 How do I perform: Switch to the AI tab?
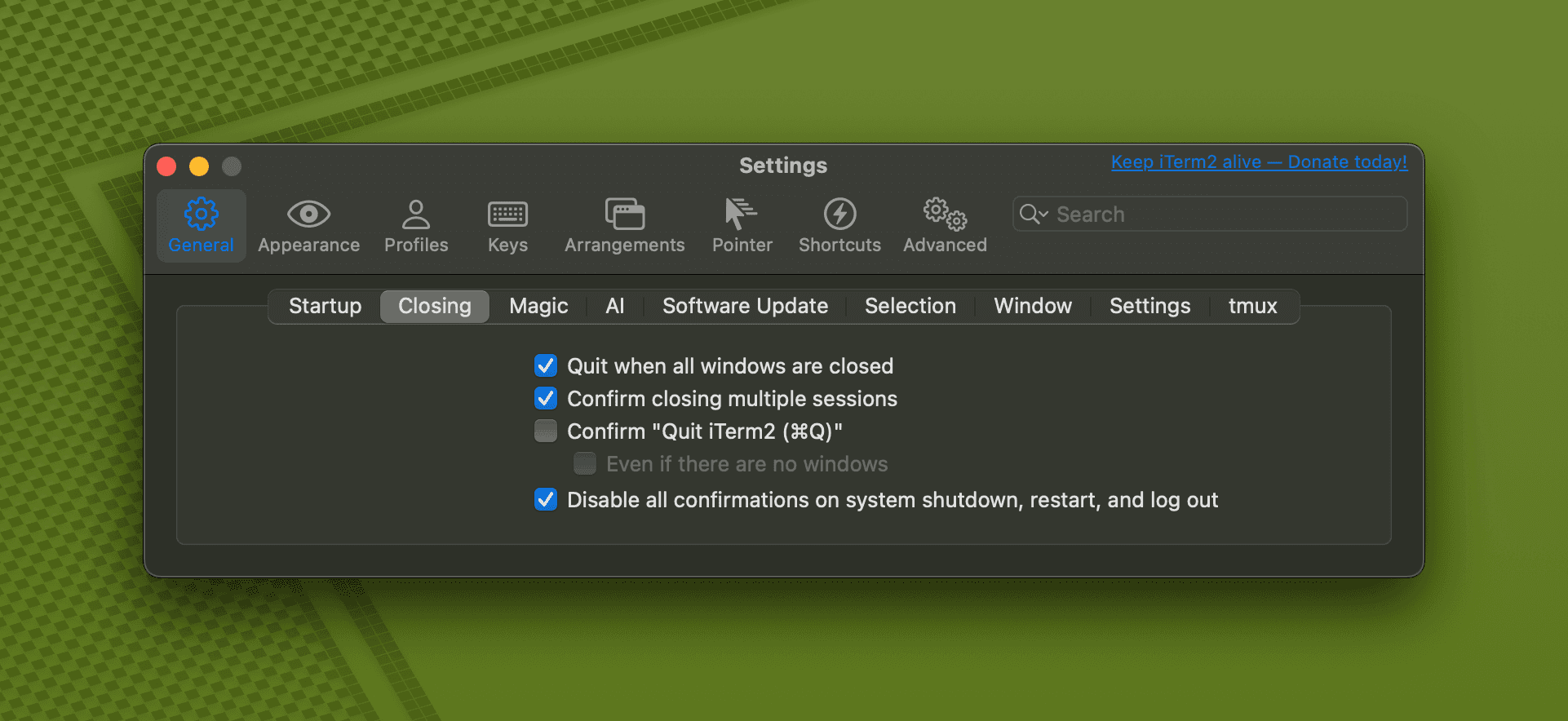click(614, 306)
